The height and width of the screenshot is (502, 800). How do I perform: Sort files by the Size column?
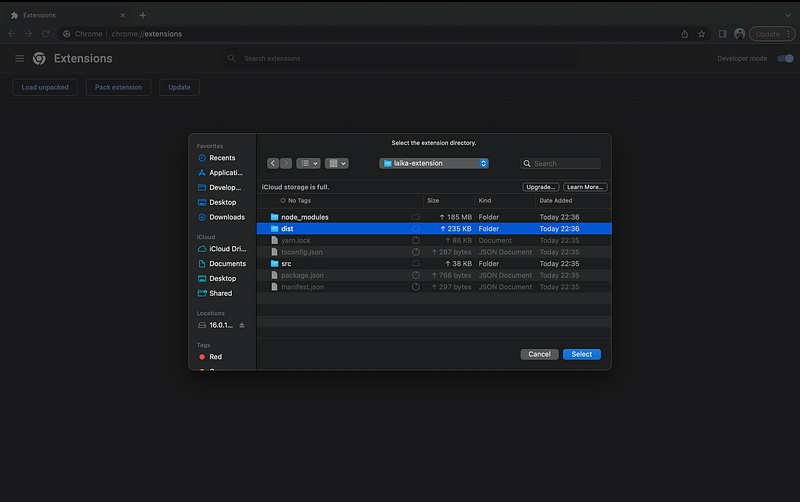(433, 201)
